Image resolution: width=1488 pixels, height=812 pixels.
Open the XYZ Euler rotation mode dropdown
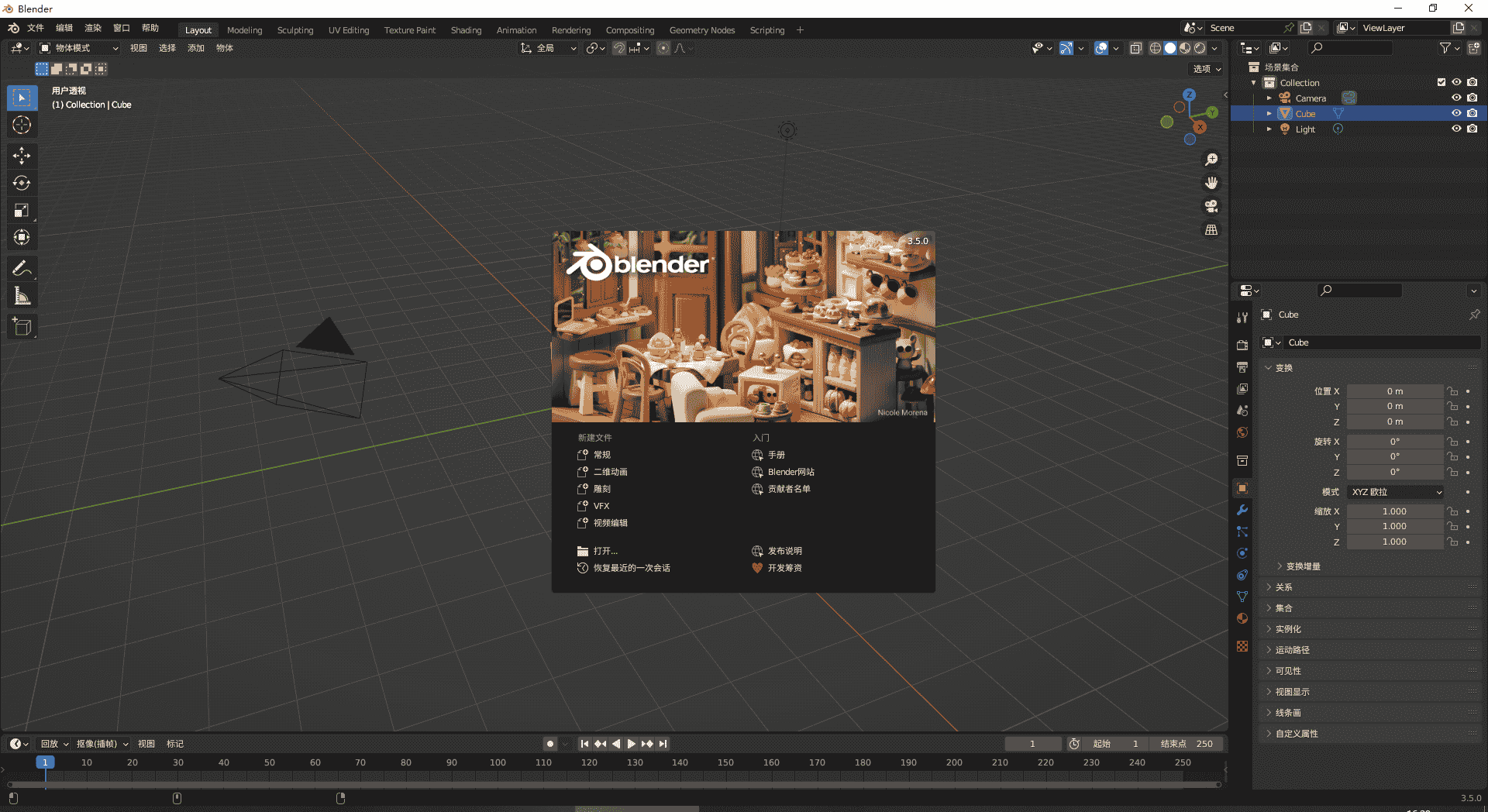[x=1395, y=492]
